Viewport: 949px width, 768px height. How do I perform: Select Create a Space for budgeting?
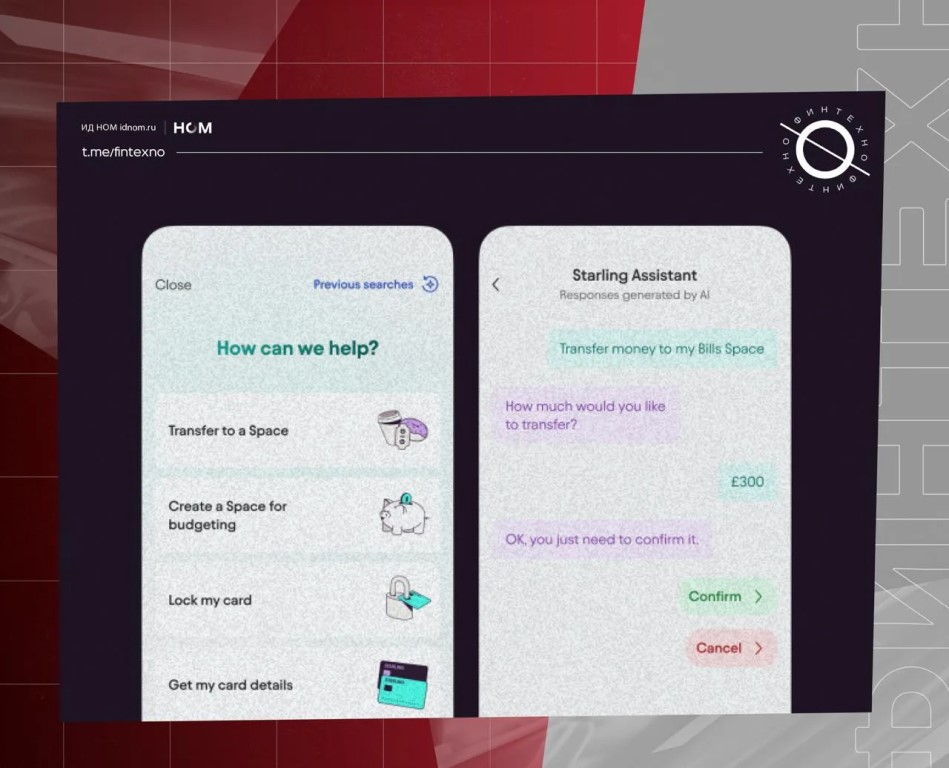point(227,515)
